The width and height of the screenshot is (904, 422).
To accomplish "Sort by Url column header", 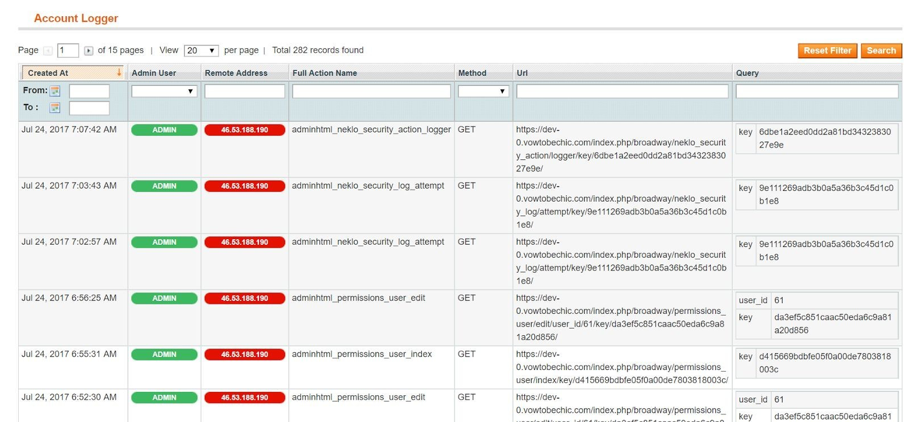I will (x=522, y=73).
